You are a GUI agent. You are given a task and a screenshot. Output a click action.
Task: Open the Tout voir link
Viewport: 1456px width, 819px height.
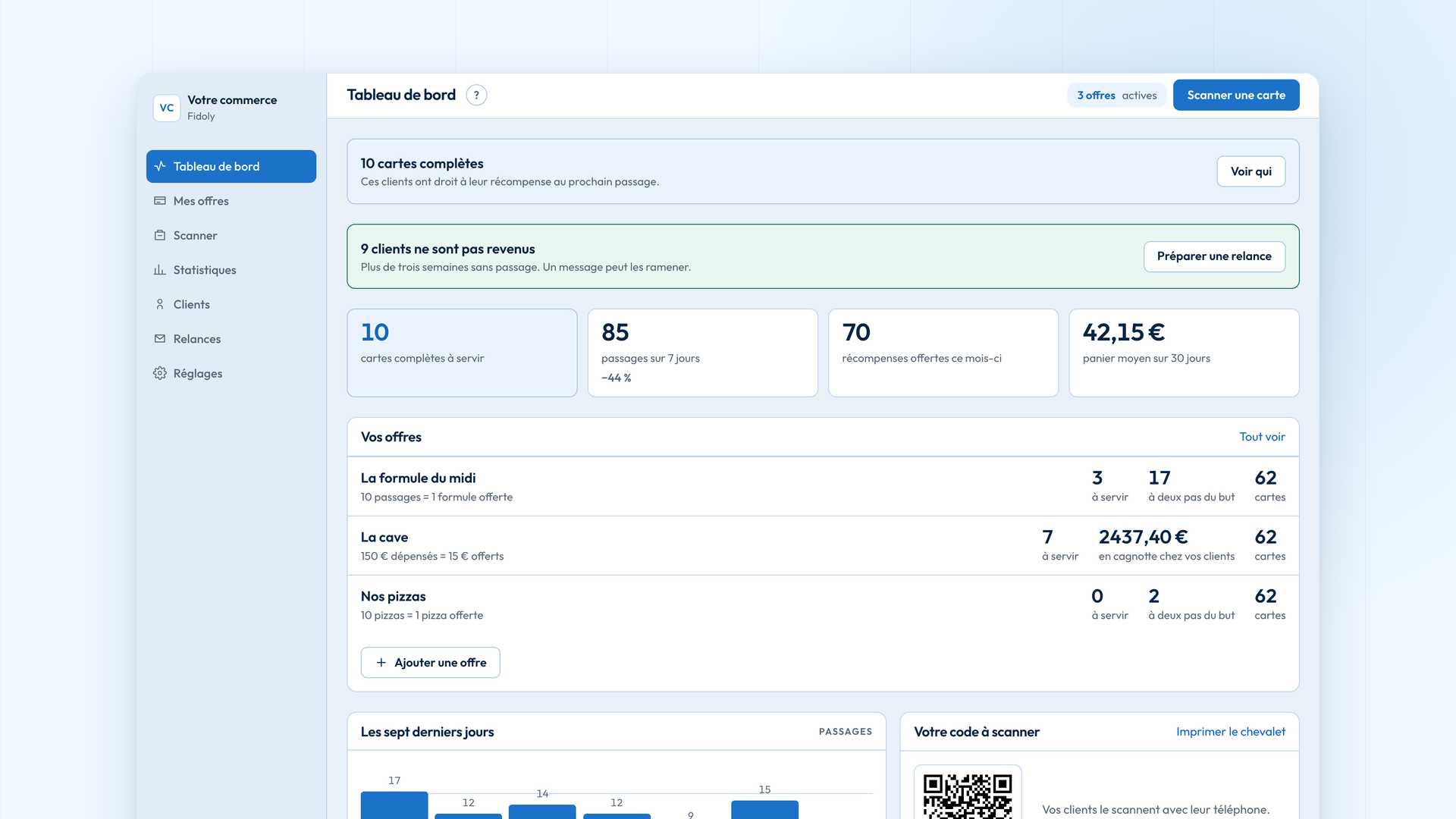[x=1262, y=437]
